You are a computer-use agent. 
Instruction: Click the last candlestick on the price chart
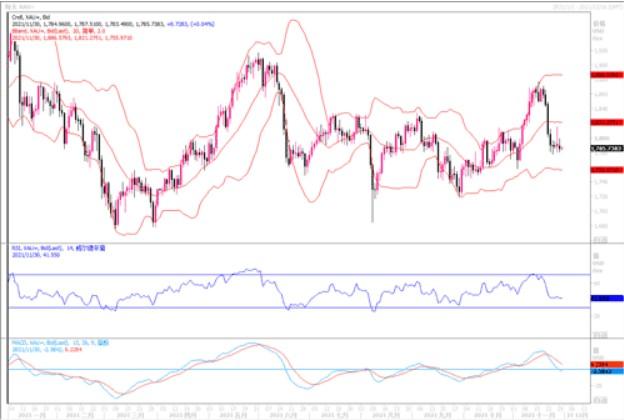[560, 148]
